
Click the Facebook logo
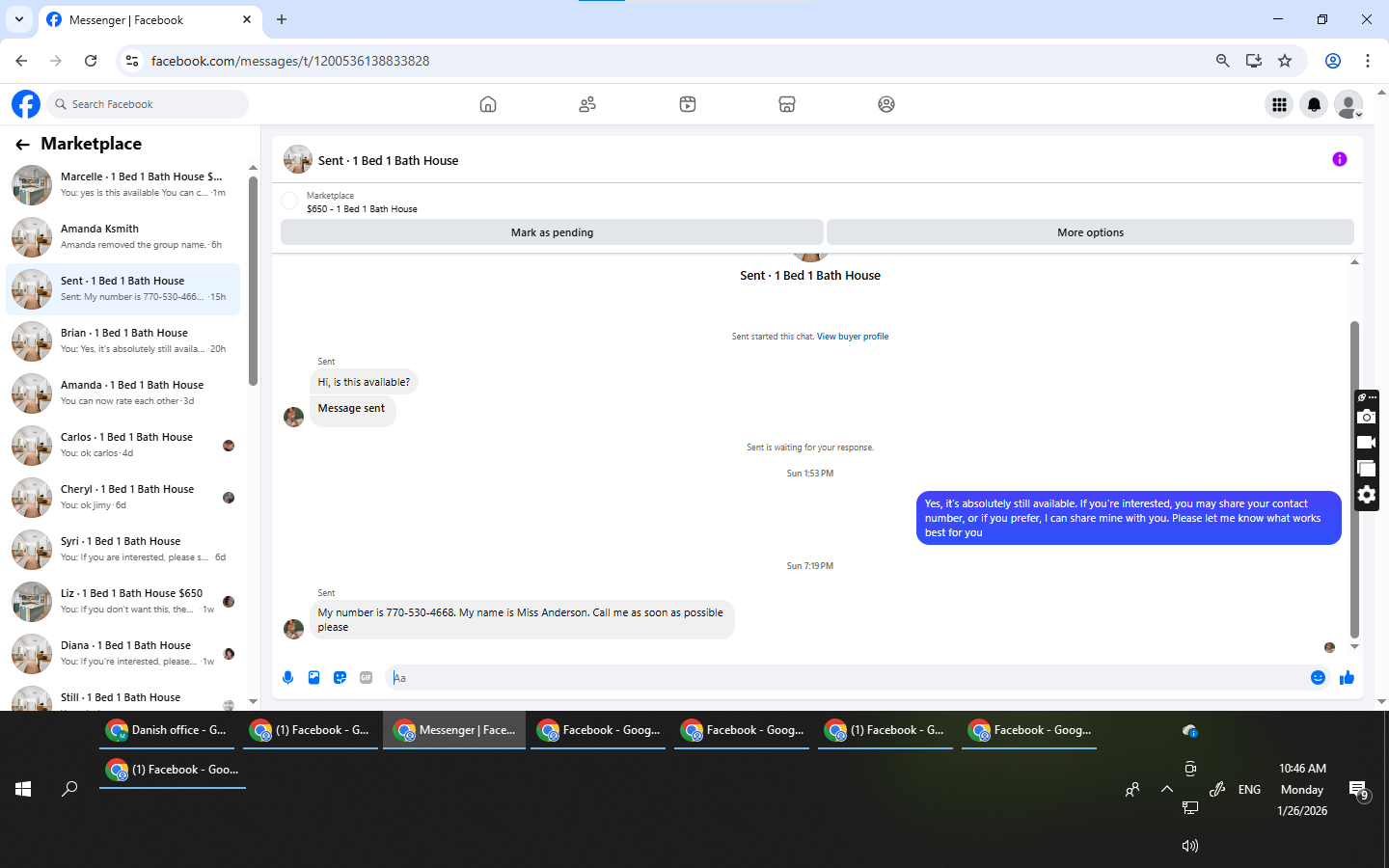pos(26,104)
